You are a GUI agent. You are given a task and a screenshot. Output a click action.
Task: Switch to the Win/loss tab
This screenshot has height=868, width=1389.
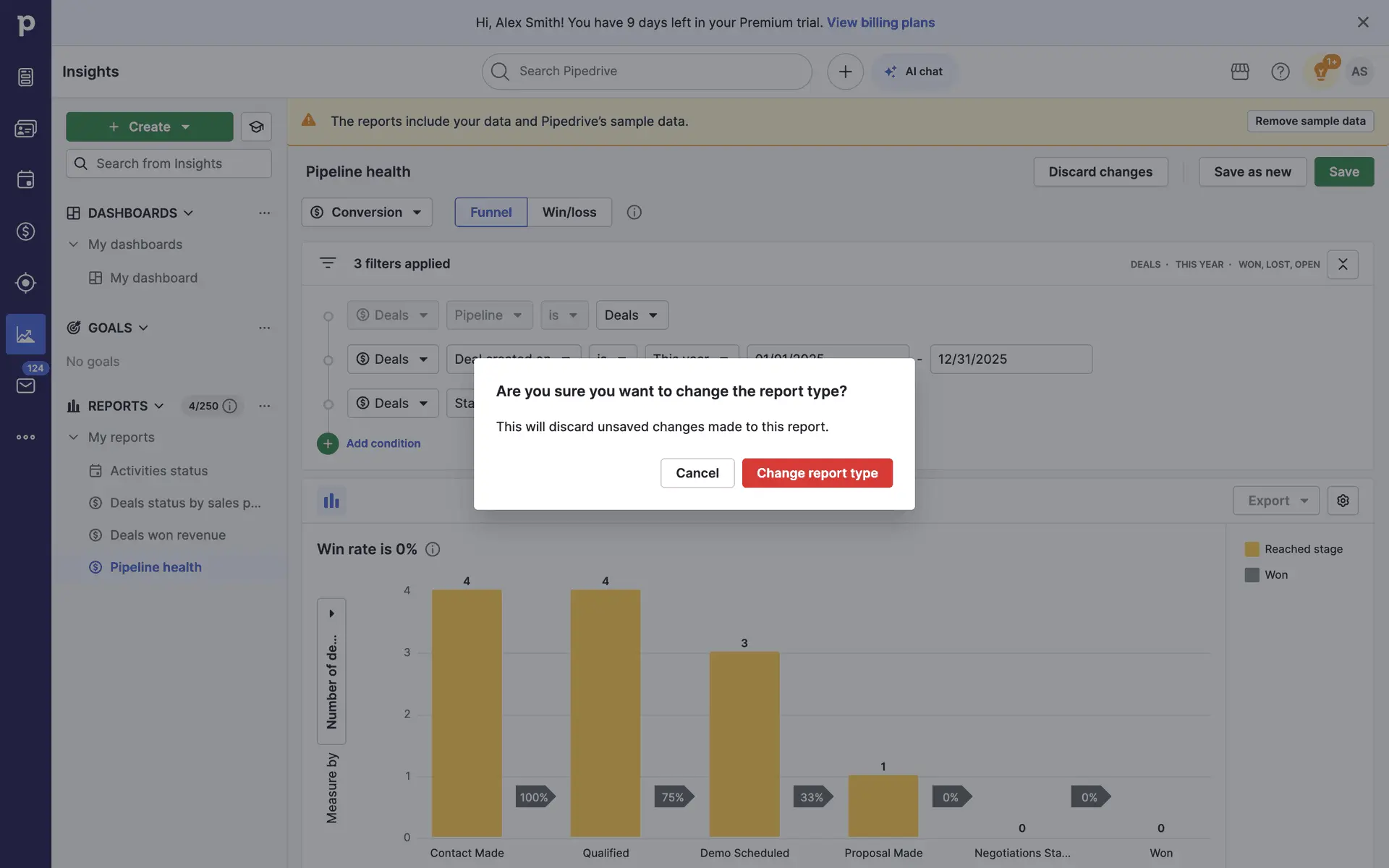pos(569,212)
